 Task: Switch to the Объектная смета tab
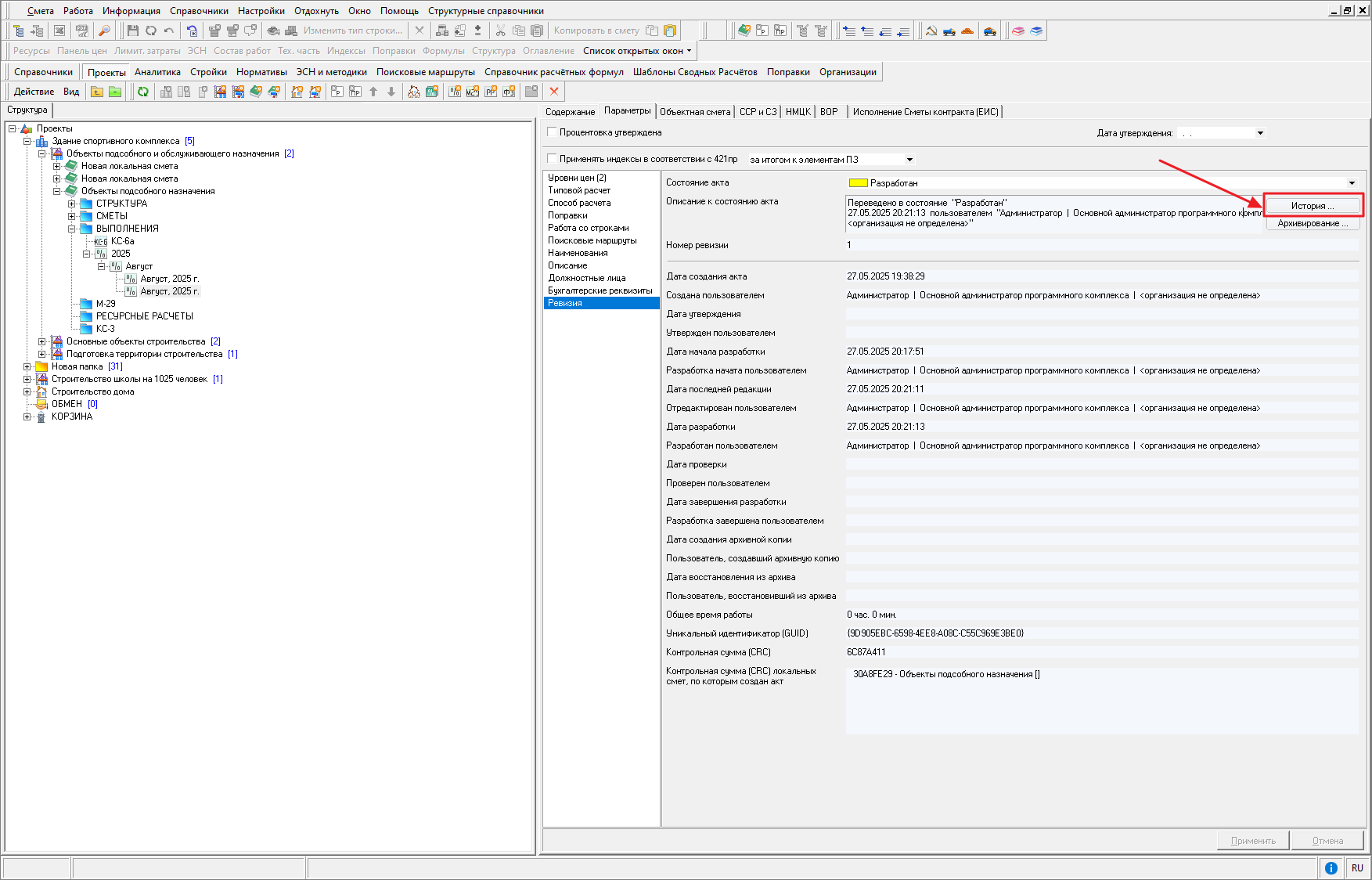coord(694,112)
